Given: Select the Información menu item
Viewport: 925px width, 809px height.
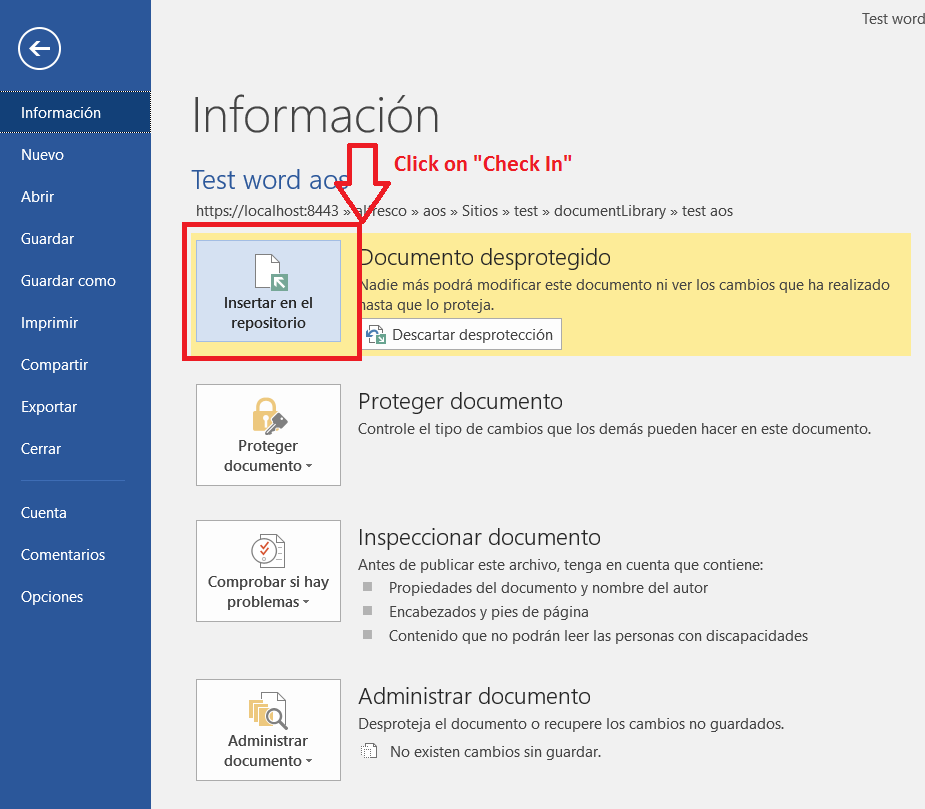Looking at the screenshot, I should click(x=61, y=113).
